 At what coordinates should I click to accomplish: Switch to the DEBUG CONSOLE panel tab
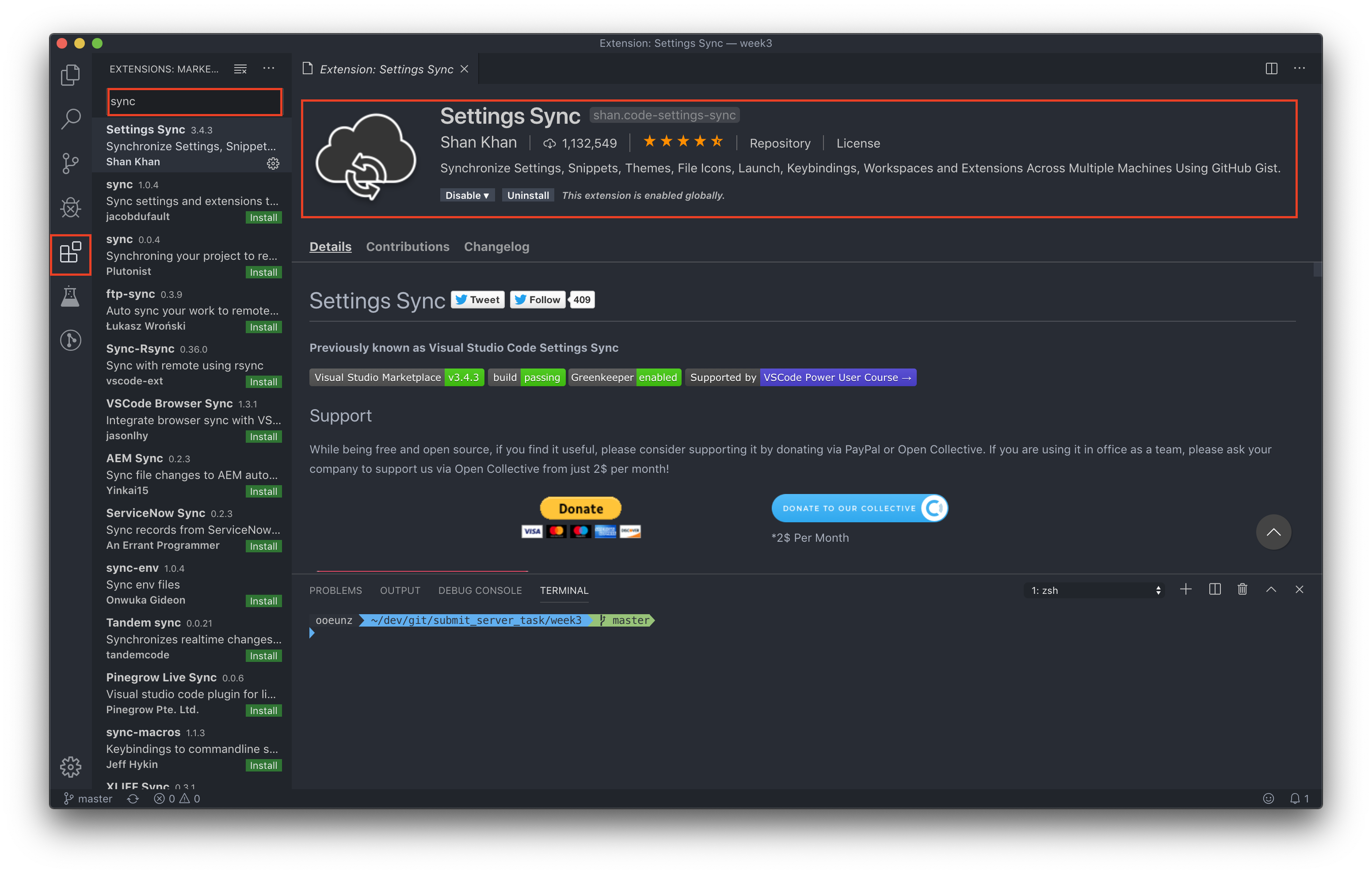pyautogui.click(x=480, y=590)
